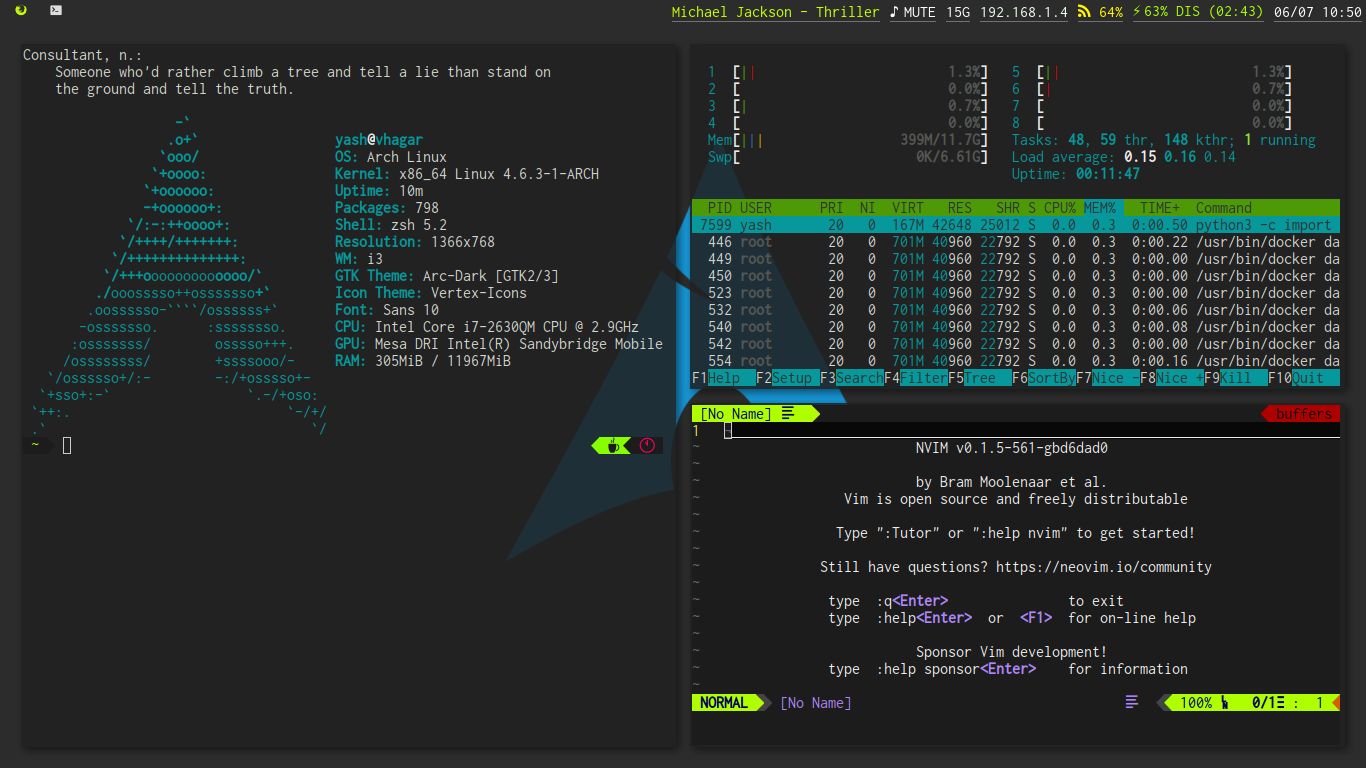Select docker process row PID 446
Image resolution: width=1366 pixels, height=768 pixels.
pos(1016,242)
